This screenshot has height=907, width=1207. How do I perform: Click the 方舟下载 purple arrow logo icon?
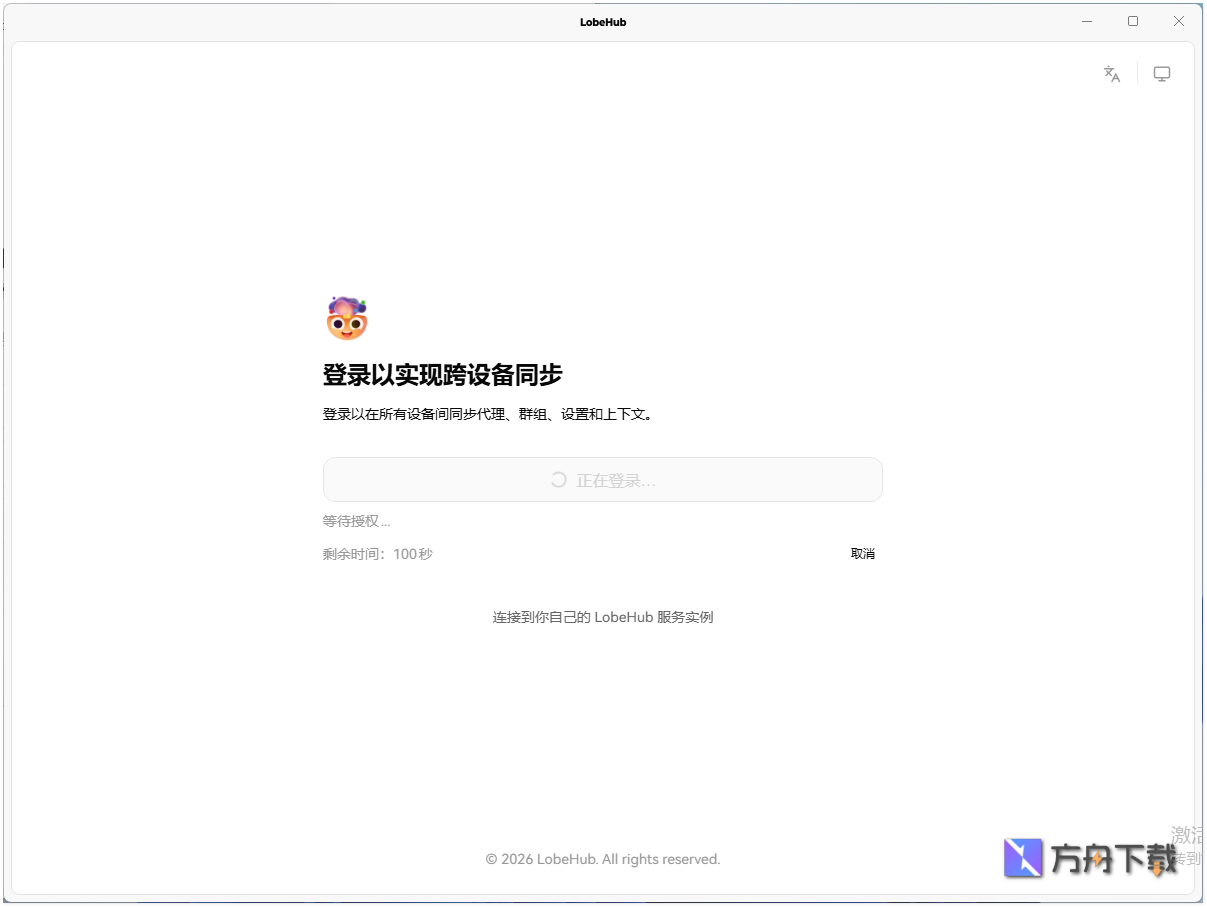coord(1022,857)
